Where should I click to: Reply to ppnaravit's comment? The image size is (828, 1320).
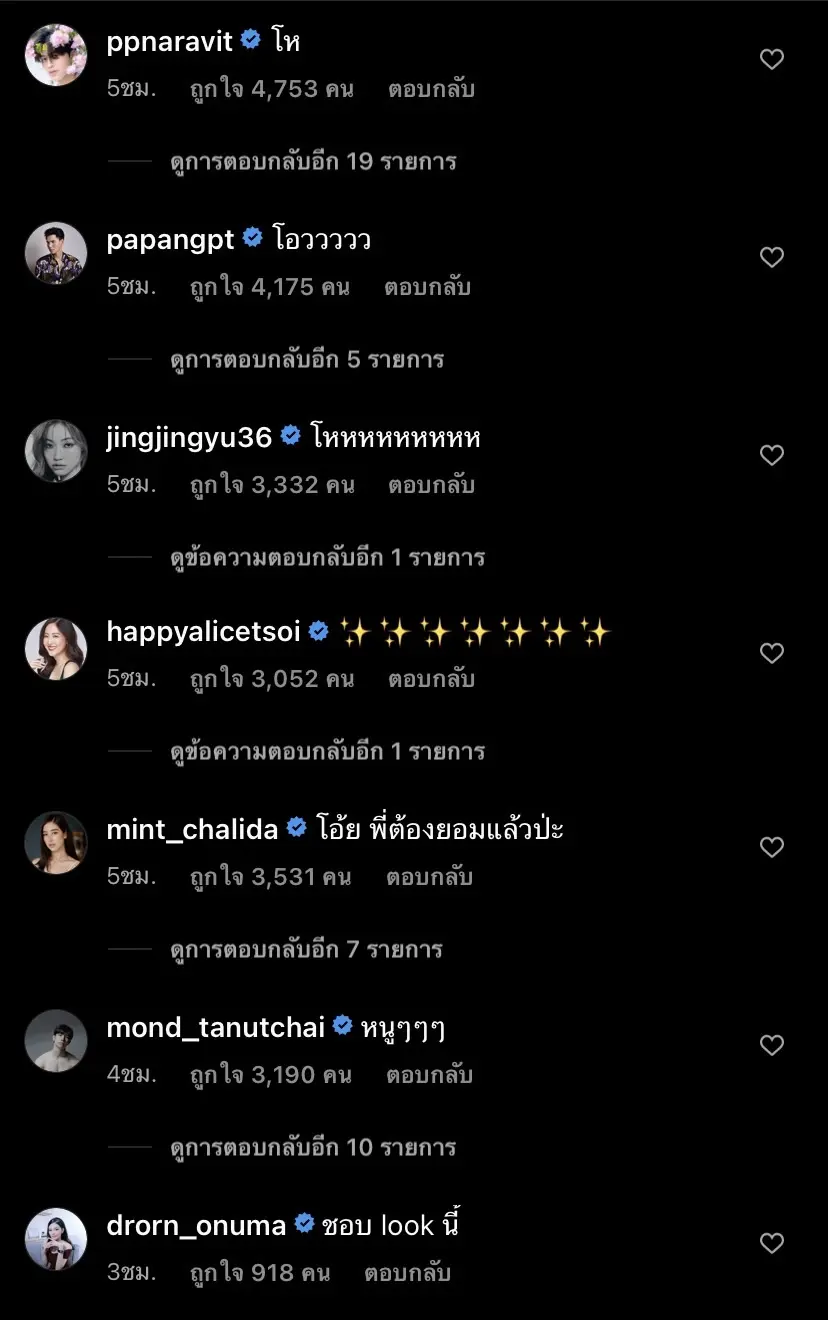(431, 89)
